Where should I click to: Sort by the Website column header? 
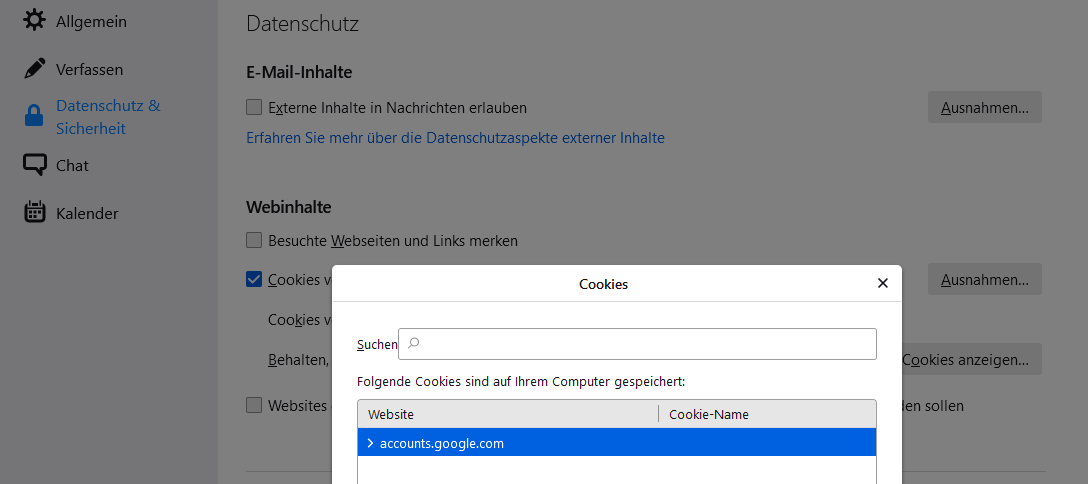(508, 414)
